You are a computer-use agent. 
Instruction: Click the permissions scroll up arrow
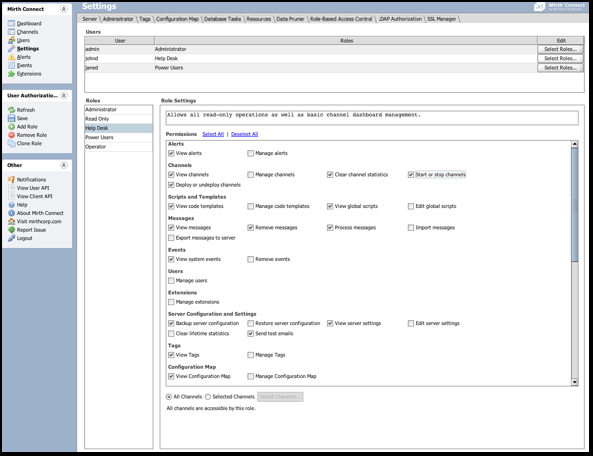[x=574, y=144]
